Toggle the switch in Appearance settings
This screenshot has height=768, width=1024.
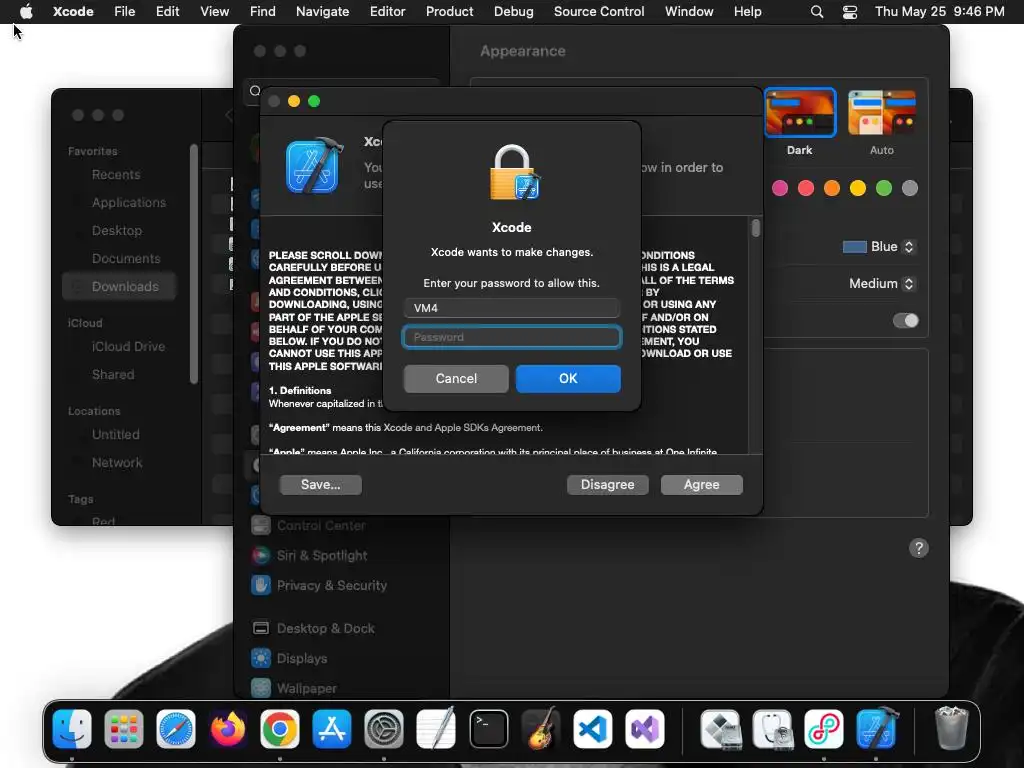[x=905, y=321]
